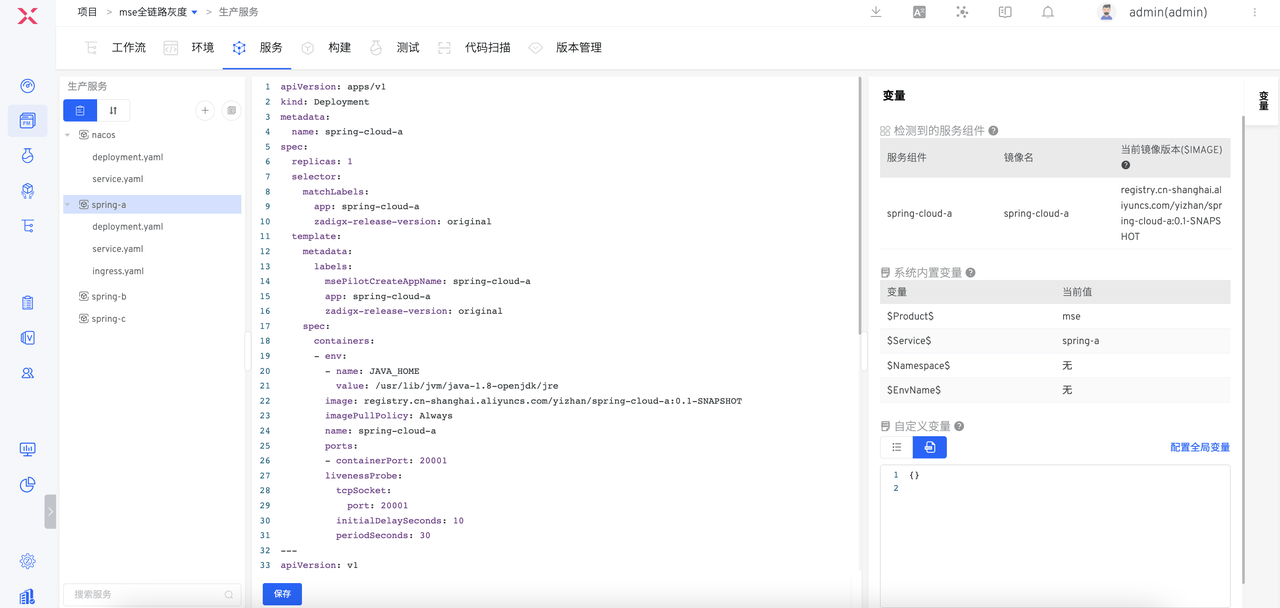This screenshot has width=1280, height=608.
Task: Open the notification bell
Action: pos(1048,12)
